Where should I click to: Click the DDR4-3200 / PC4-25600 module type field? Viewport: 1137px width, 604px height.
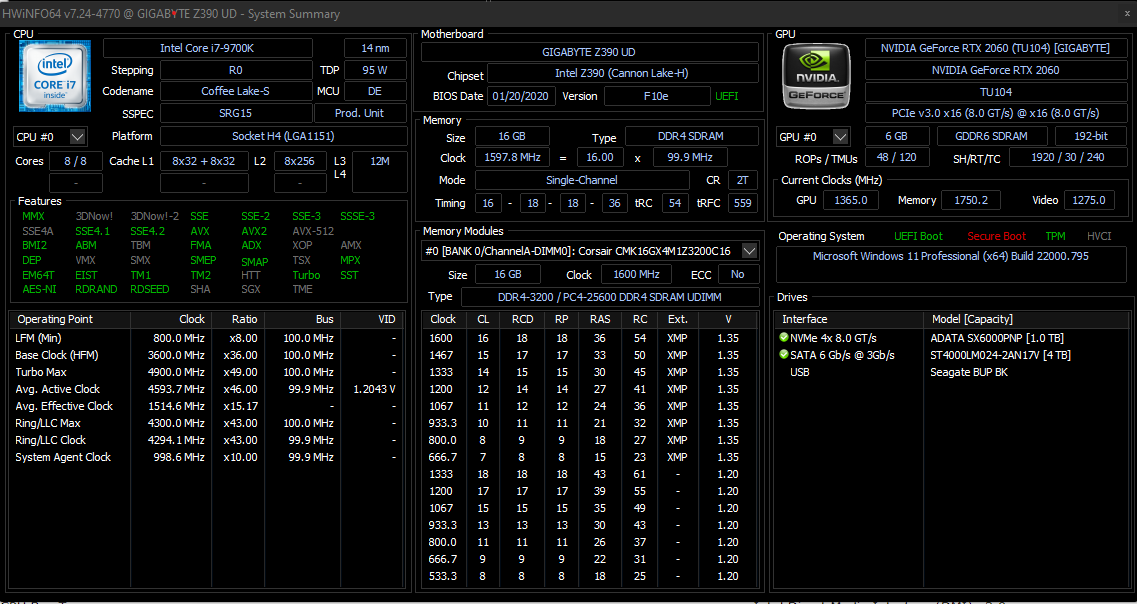point(609,297)
